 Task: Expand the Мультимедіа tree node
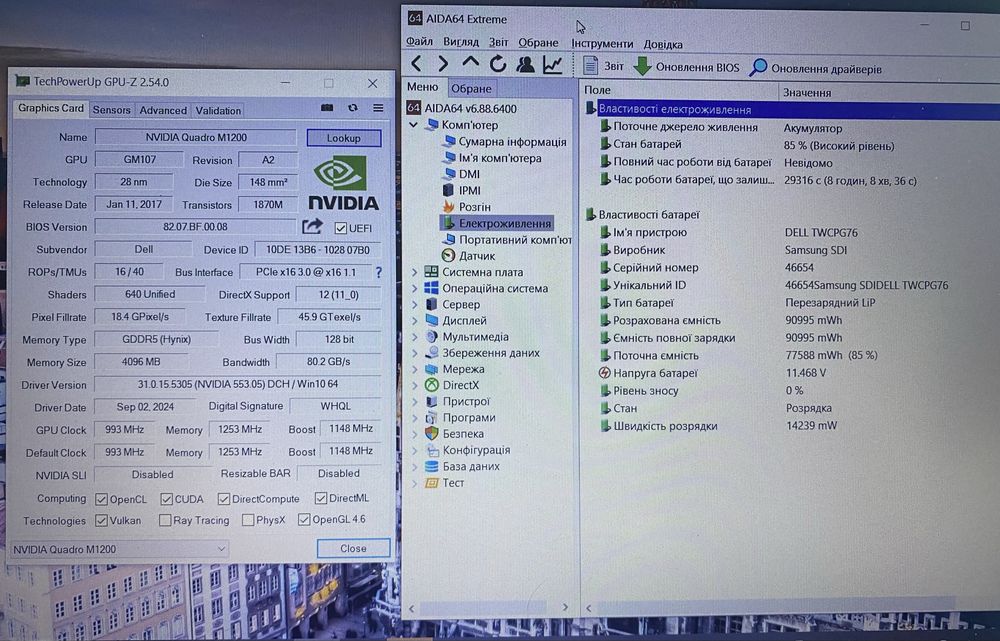tap(415, 337)
